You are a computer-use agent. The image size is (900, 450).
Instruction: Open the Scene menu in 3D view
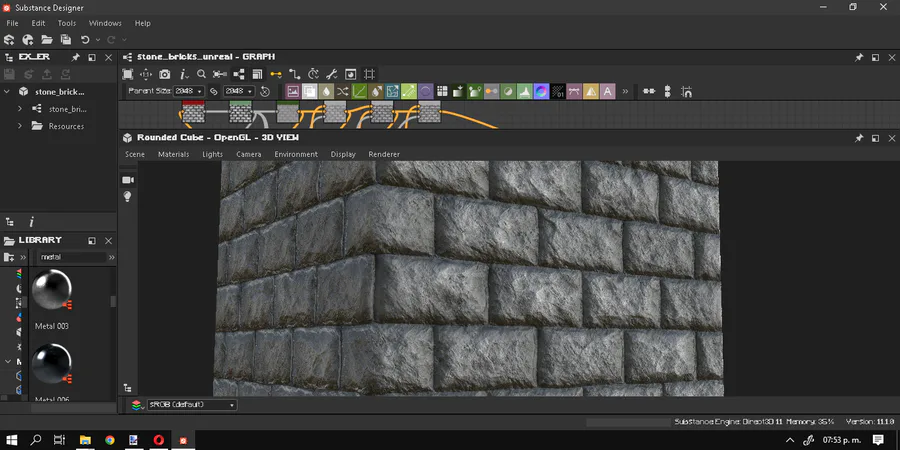pos(135,154)
